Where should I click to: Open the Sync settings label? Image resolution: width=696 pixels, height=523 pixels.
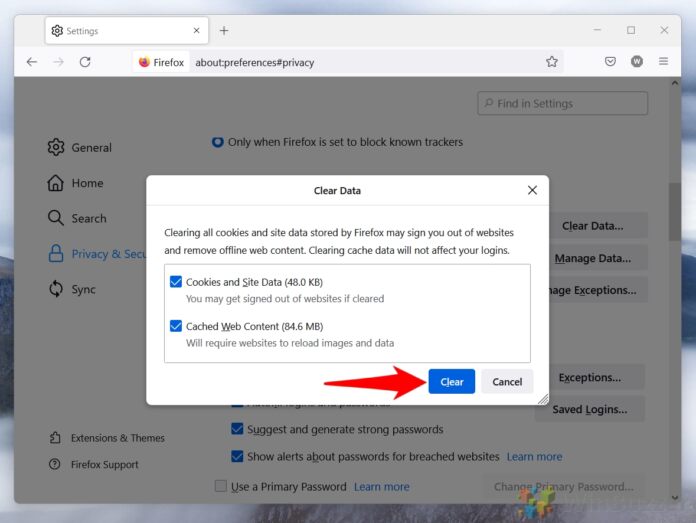click(83, 289)
